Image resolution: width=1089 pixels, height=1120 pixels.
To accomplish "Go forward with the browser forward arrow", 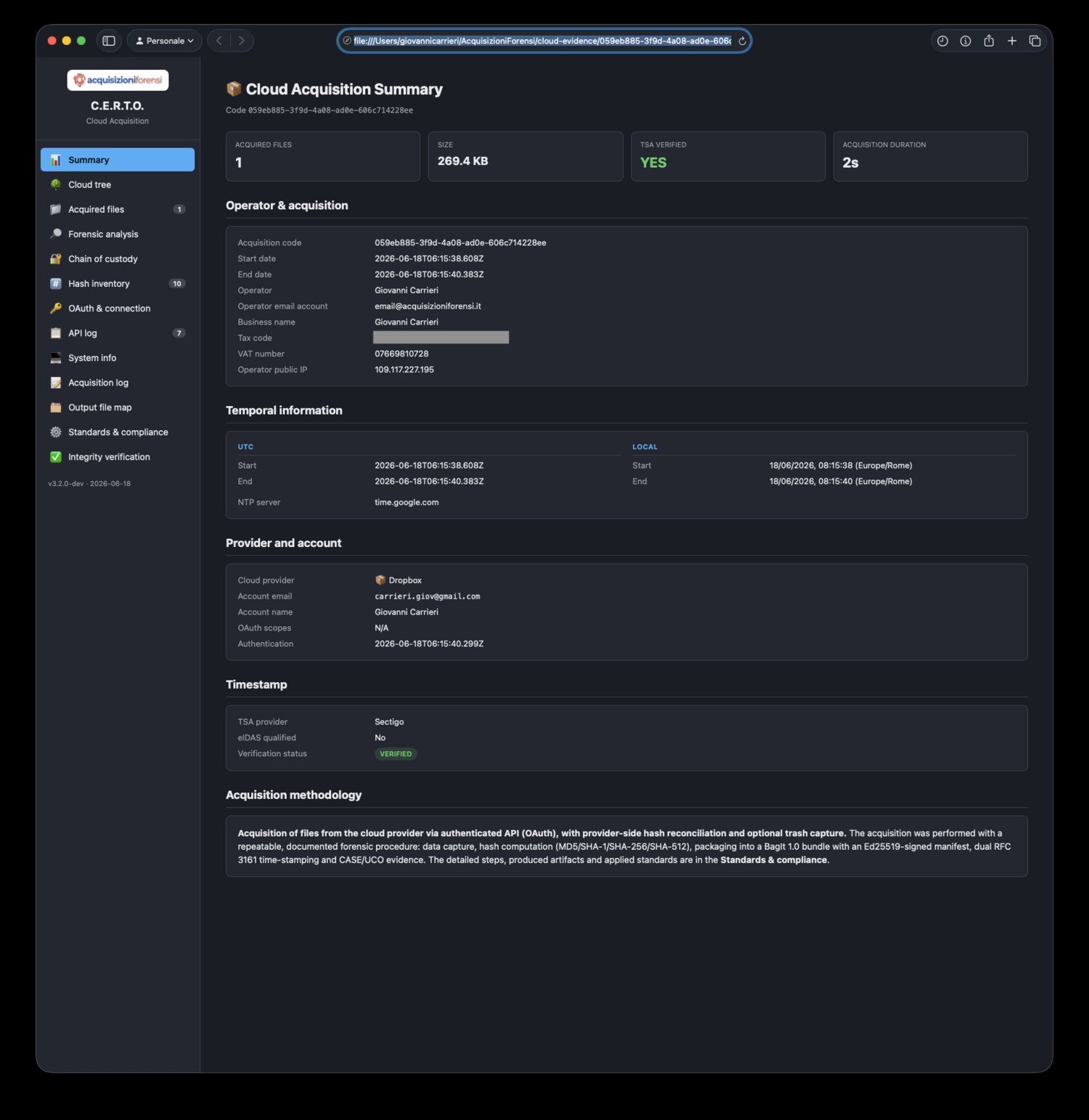I will [242, 41].
